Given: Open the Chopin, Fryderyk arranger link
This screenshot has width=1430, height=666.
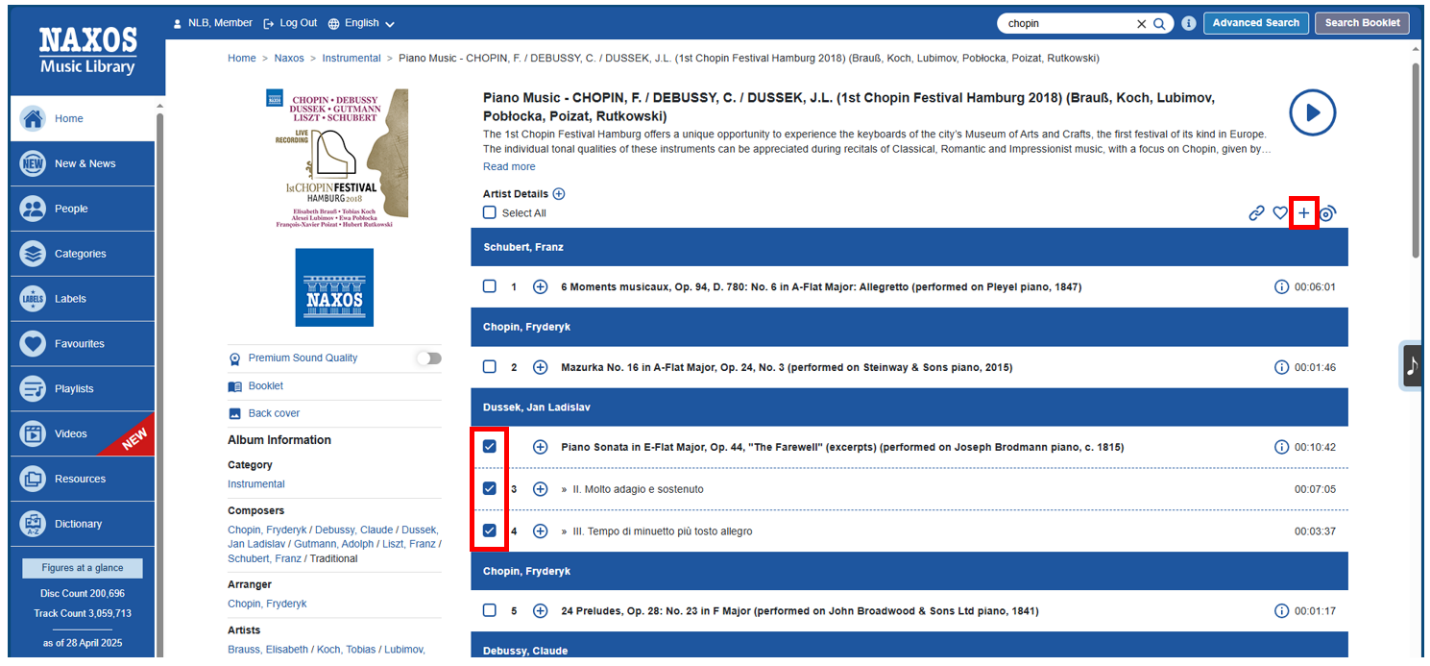Looking at the screenshot, I should click(x=267, y=604).
